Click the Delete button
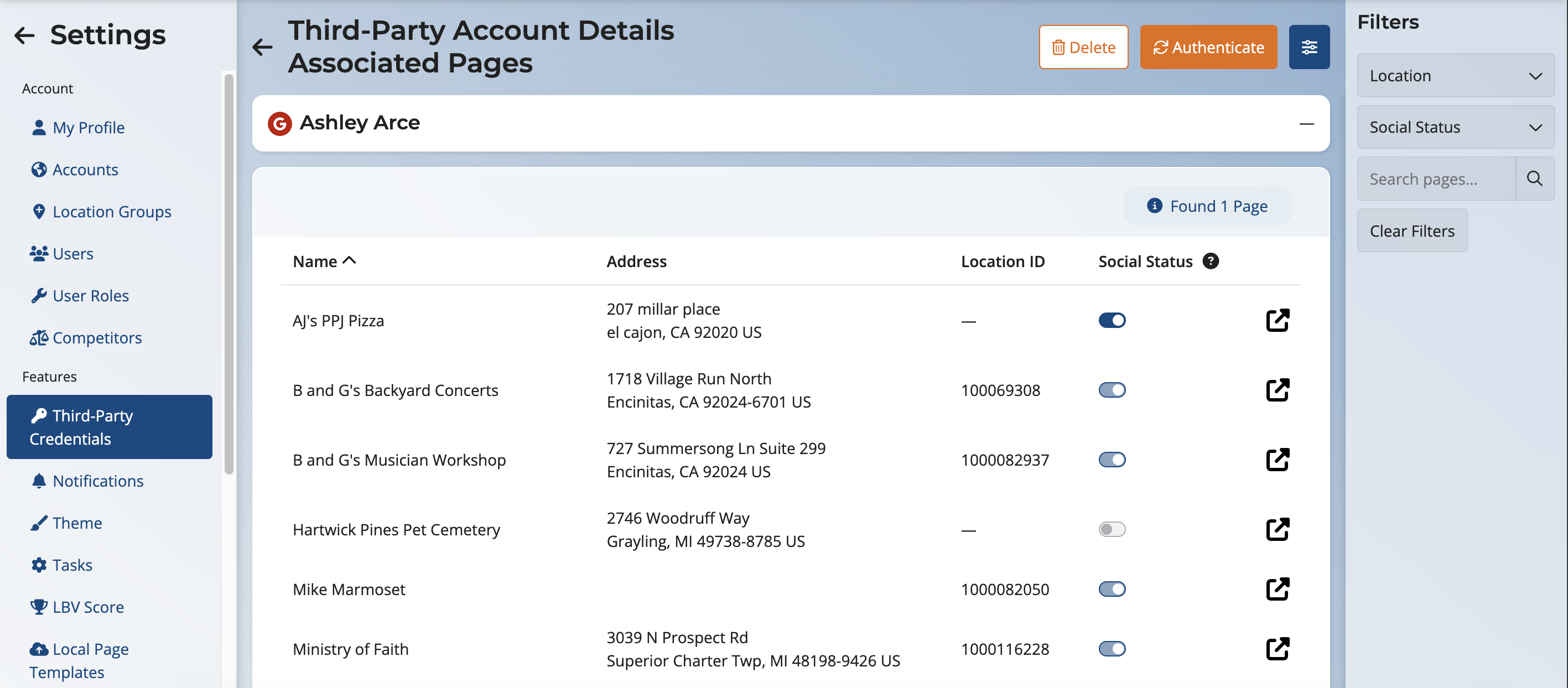The image size is (1568, 688). (x=1083, y=48)
